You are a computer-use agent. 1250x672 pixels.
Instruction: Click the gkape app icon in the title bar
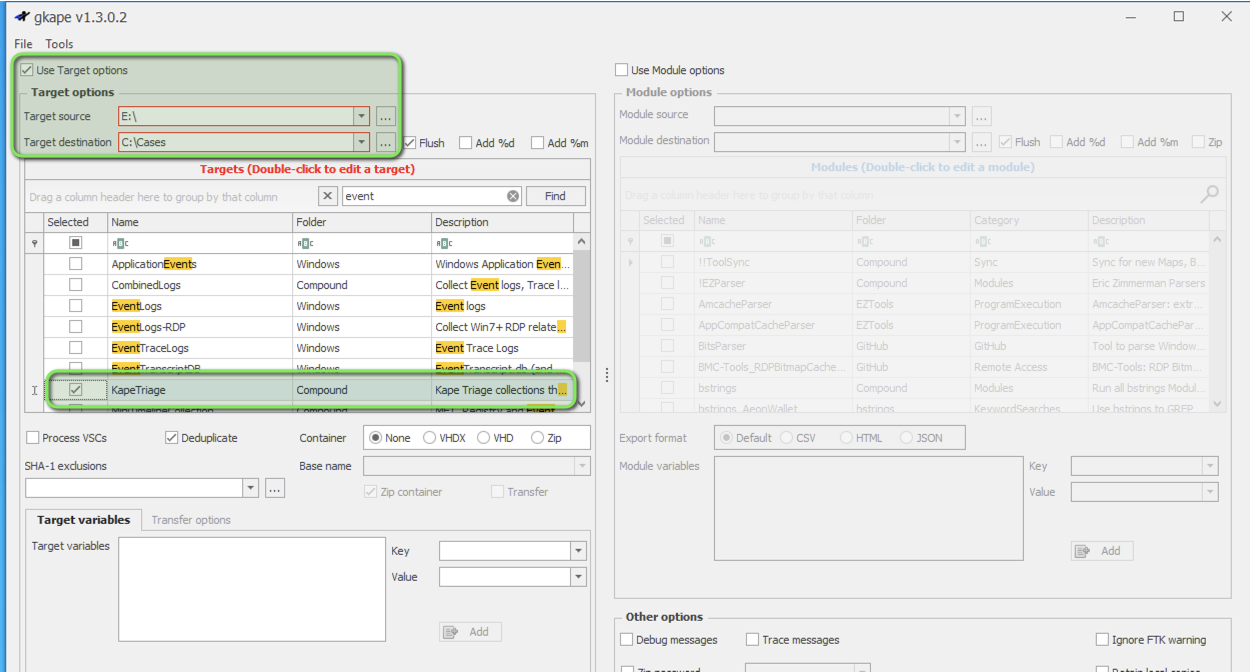pyautogui.click(x=23, y=17)
